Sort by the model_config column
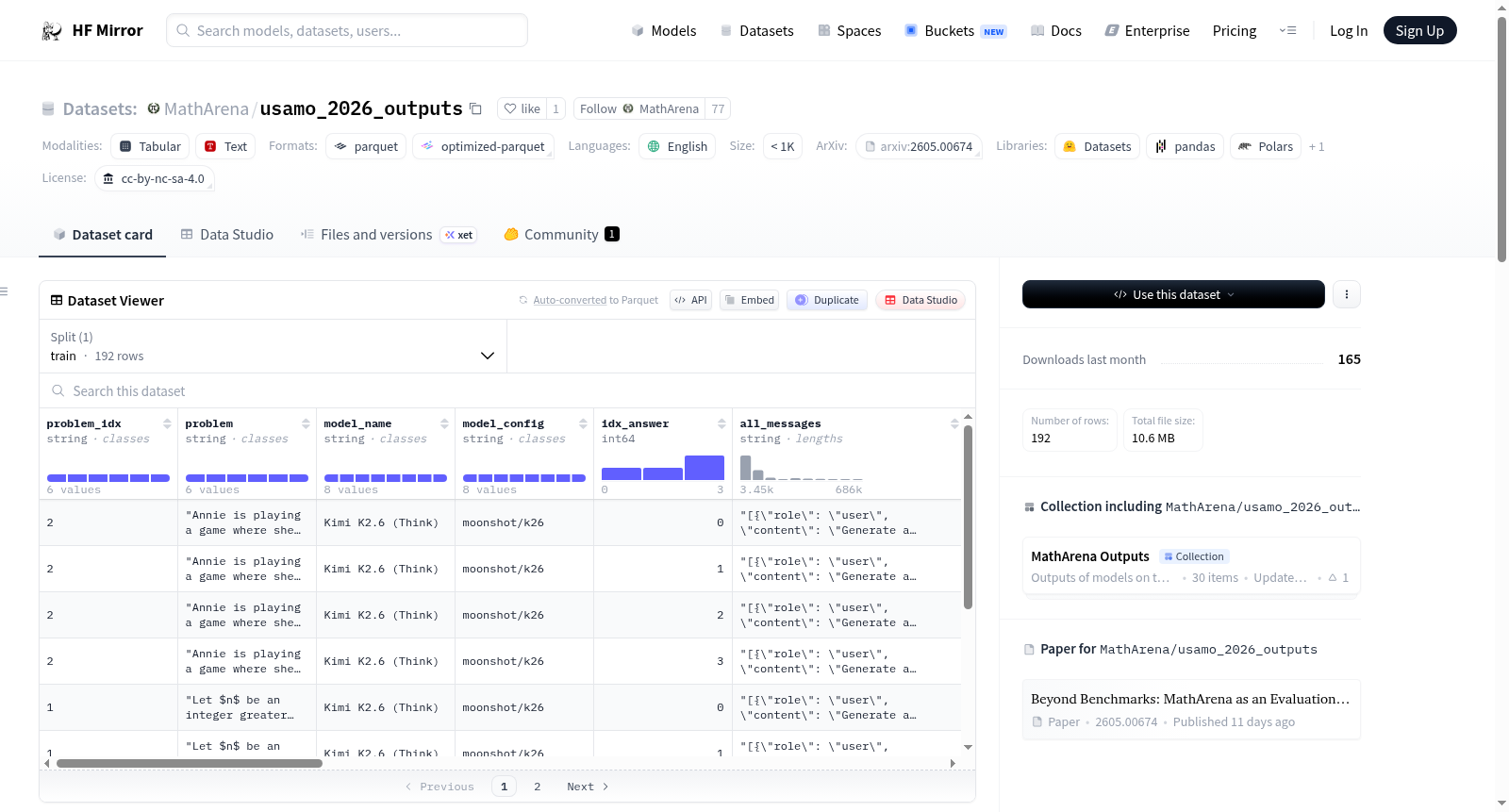The image size is (1509, 812). (x=583, y=423)
